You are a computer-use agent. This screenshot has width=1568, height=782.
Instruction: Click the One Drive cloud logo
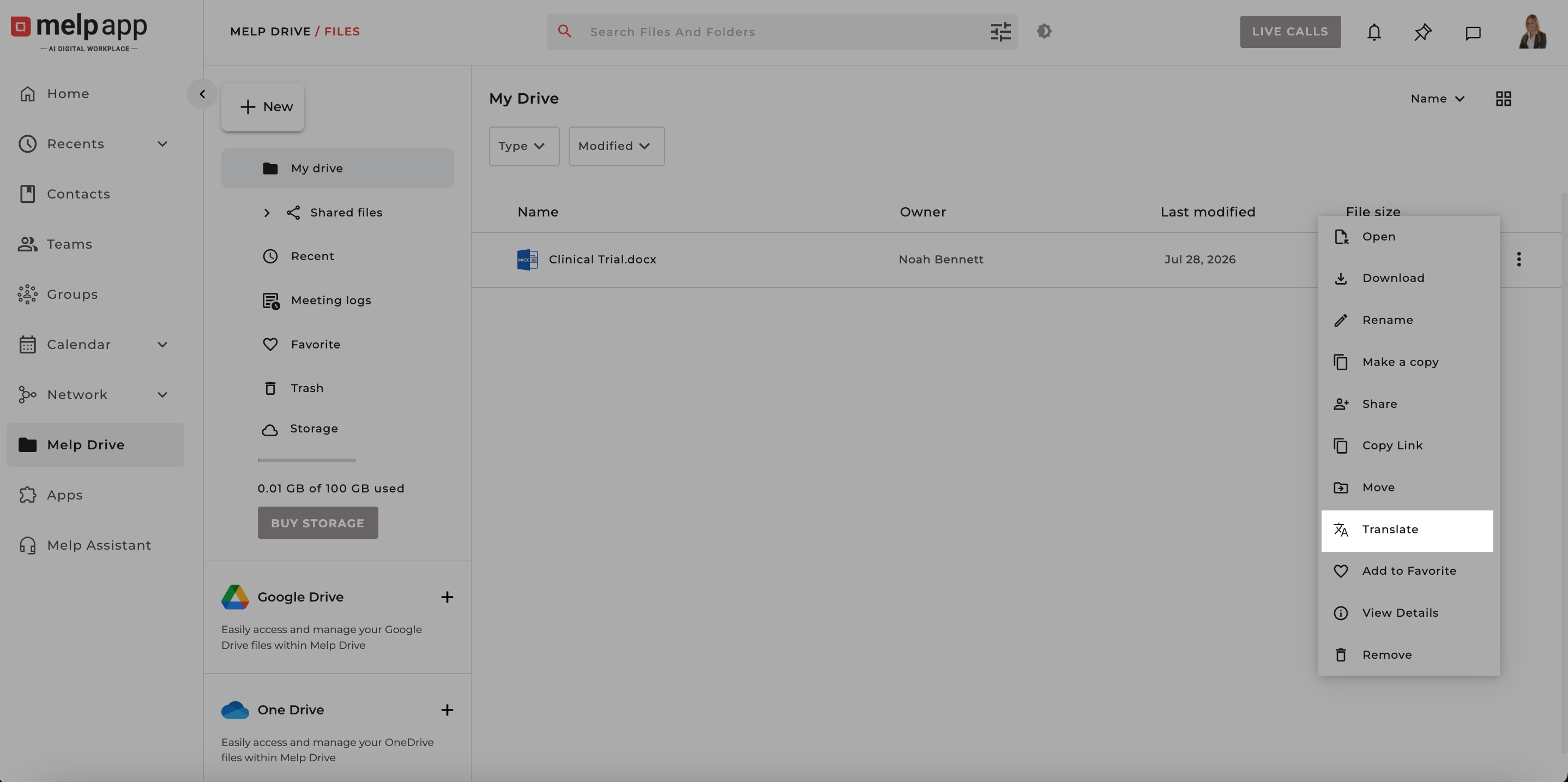tap(235, 709)
